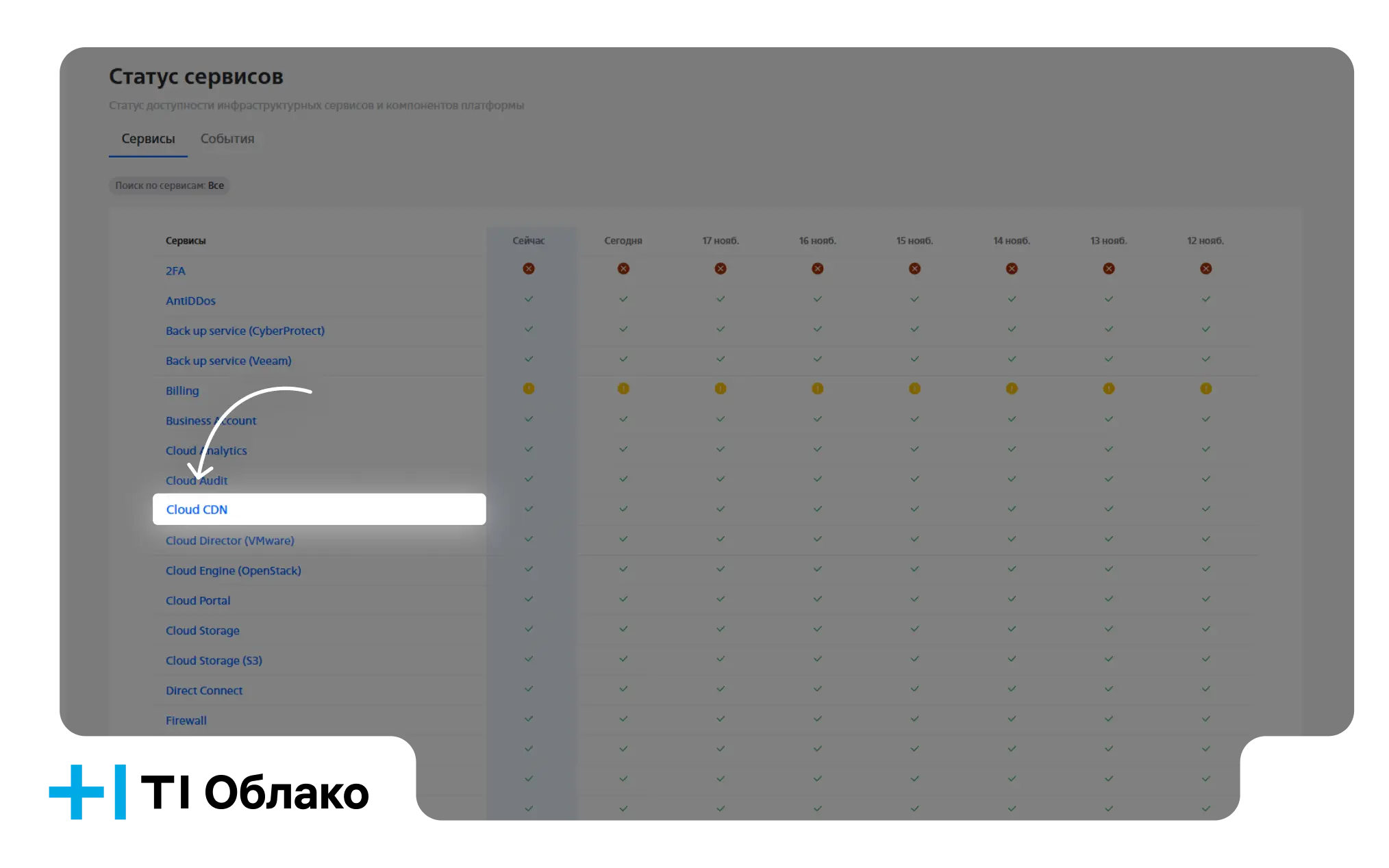The height and width of the screenshot is (868, 1389).
Task: Click the Сервисы table column header
Action: tap(186, 241)
